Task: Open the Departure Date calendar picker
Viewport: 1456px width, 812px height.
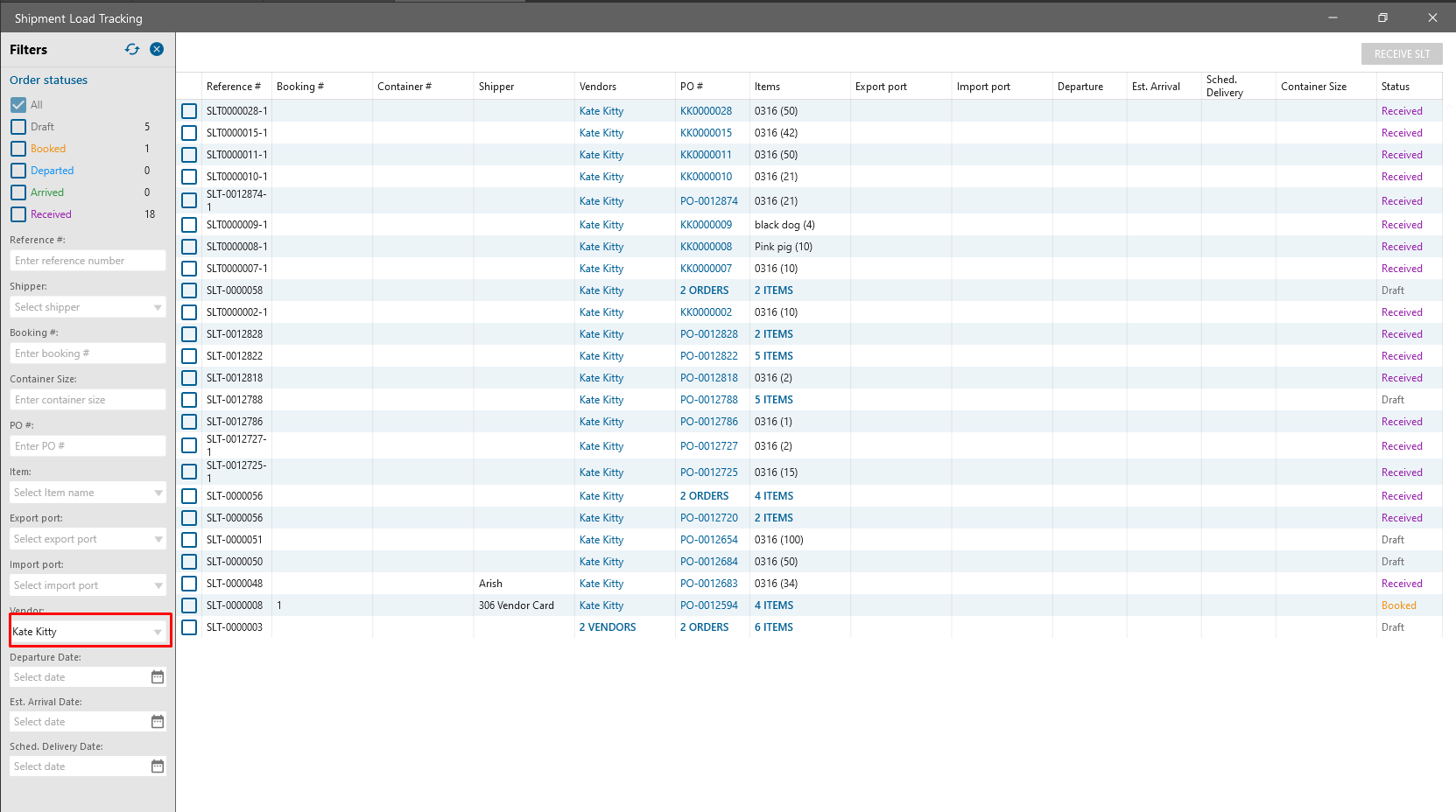Action: (x=158, y=677)
